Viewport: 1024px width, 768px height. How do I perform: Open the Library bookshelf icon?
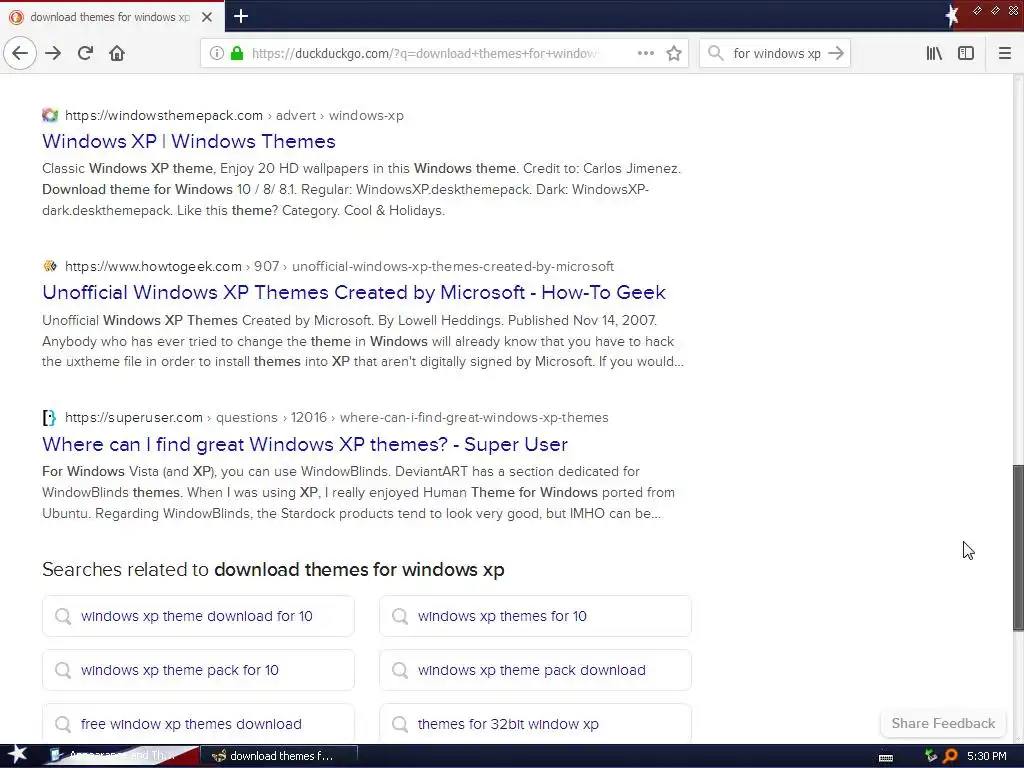(x=934, y=53)
